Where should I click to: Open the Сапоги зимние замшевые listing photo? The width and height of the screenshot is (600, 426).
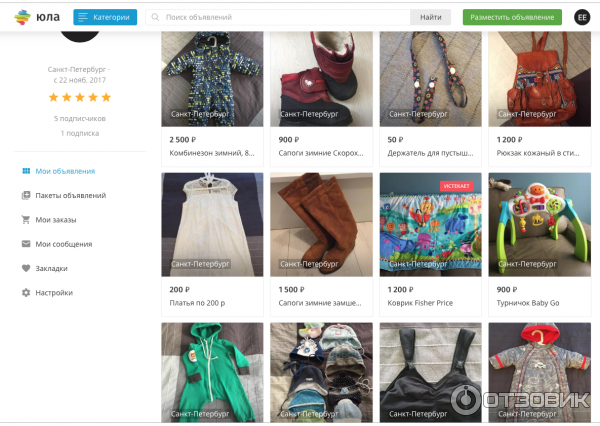click(321, 223)
